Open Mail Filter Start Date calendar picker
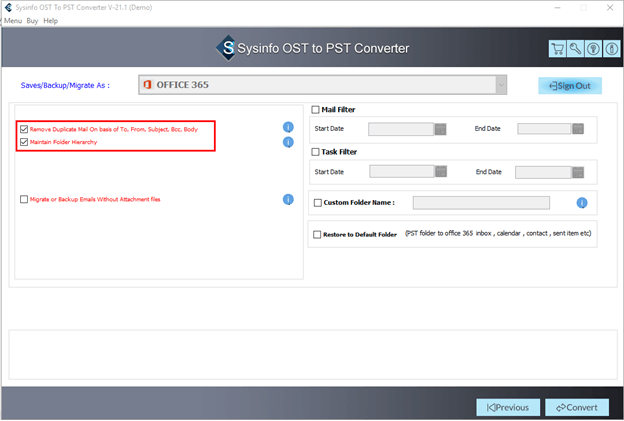624x421 pixels. click(x=441, y=129)
